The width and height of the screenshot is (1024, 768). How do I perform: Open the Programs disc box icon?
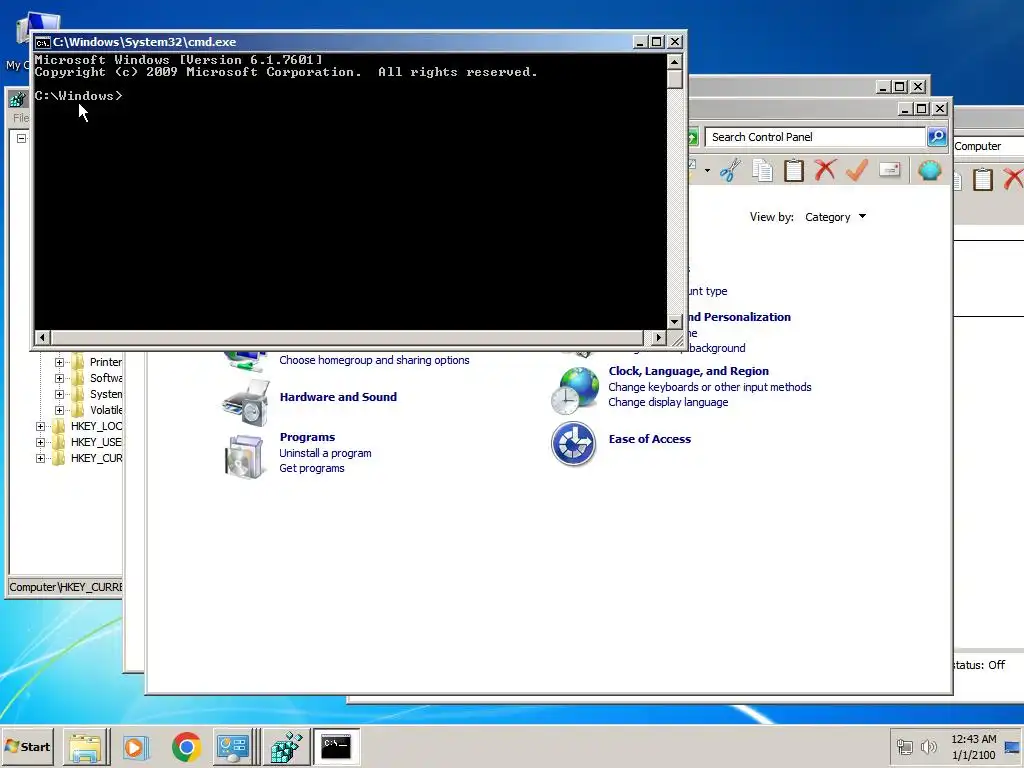point(244,456)
